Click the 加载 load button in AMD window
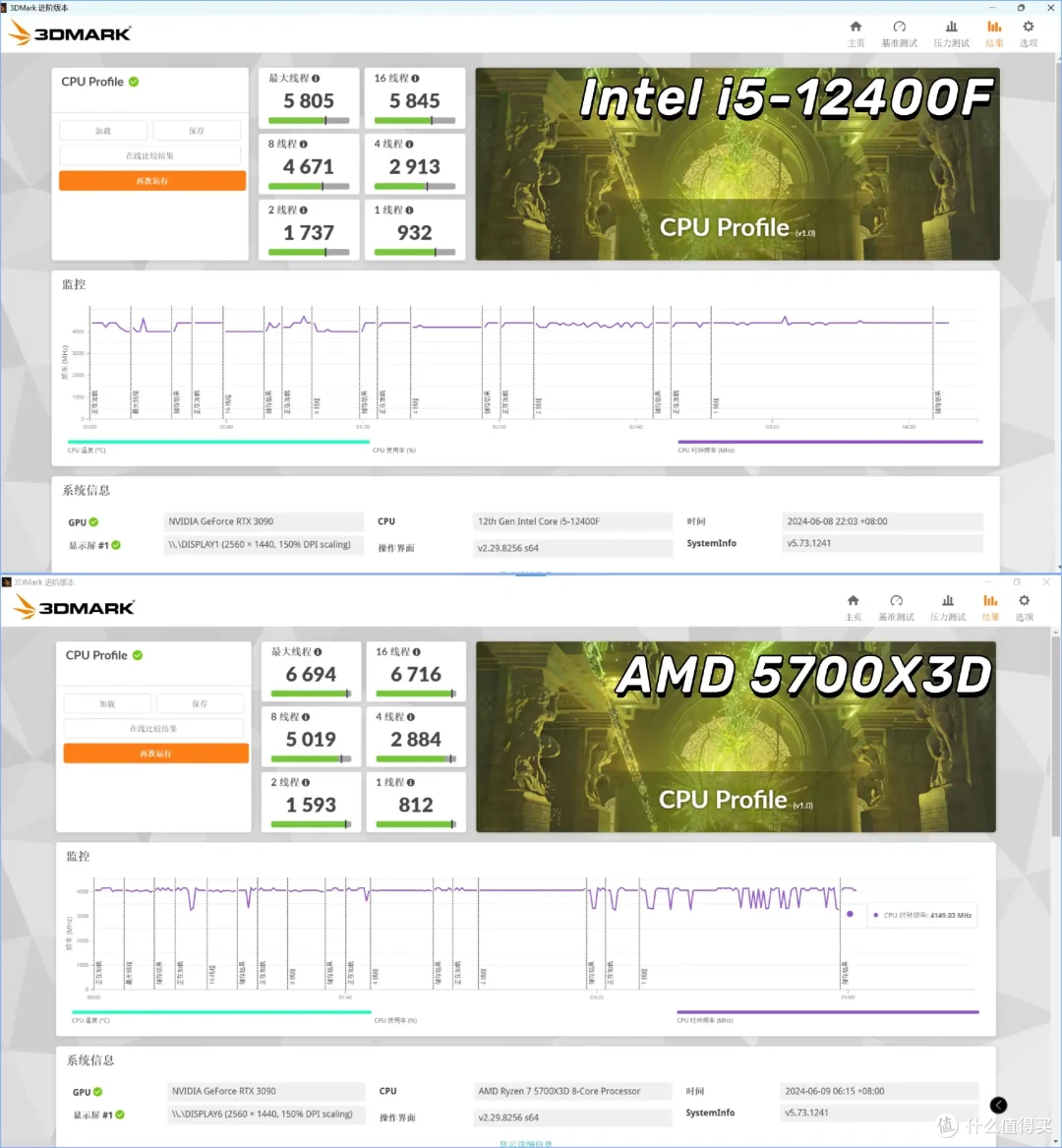The height and width of the screenshot is (1148, 1062). tap(107, 702)
